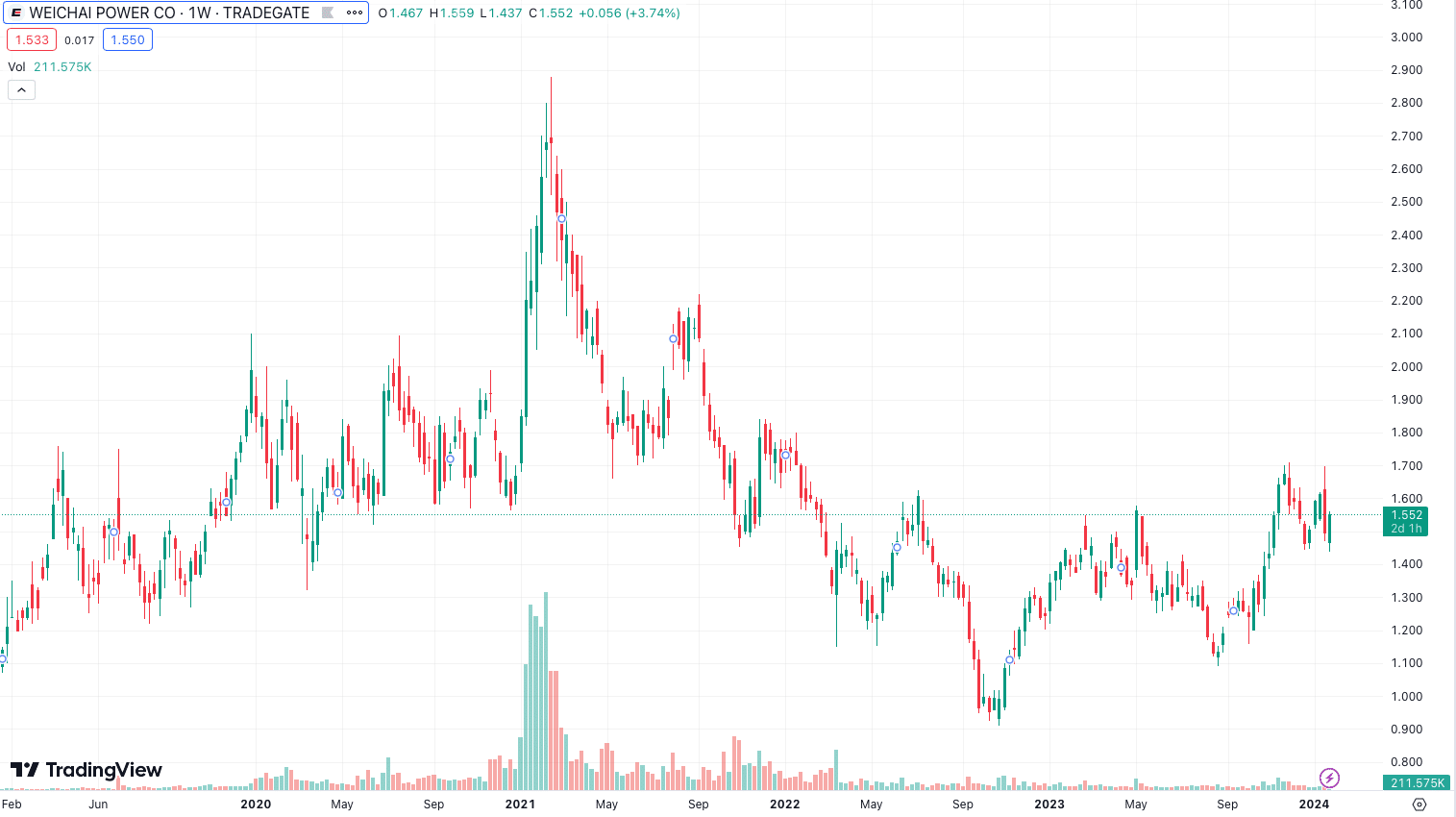Viewport: 1456px width, 817px height.
Task: Click the change value +0.056 (+3.74%)
Action: [629, 13]
